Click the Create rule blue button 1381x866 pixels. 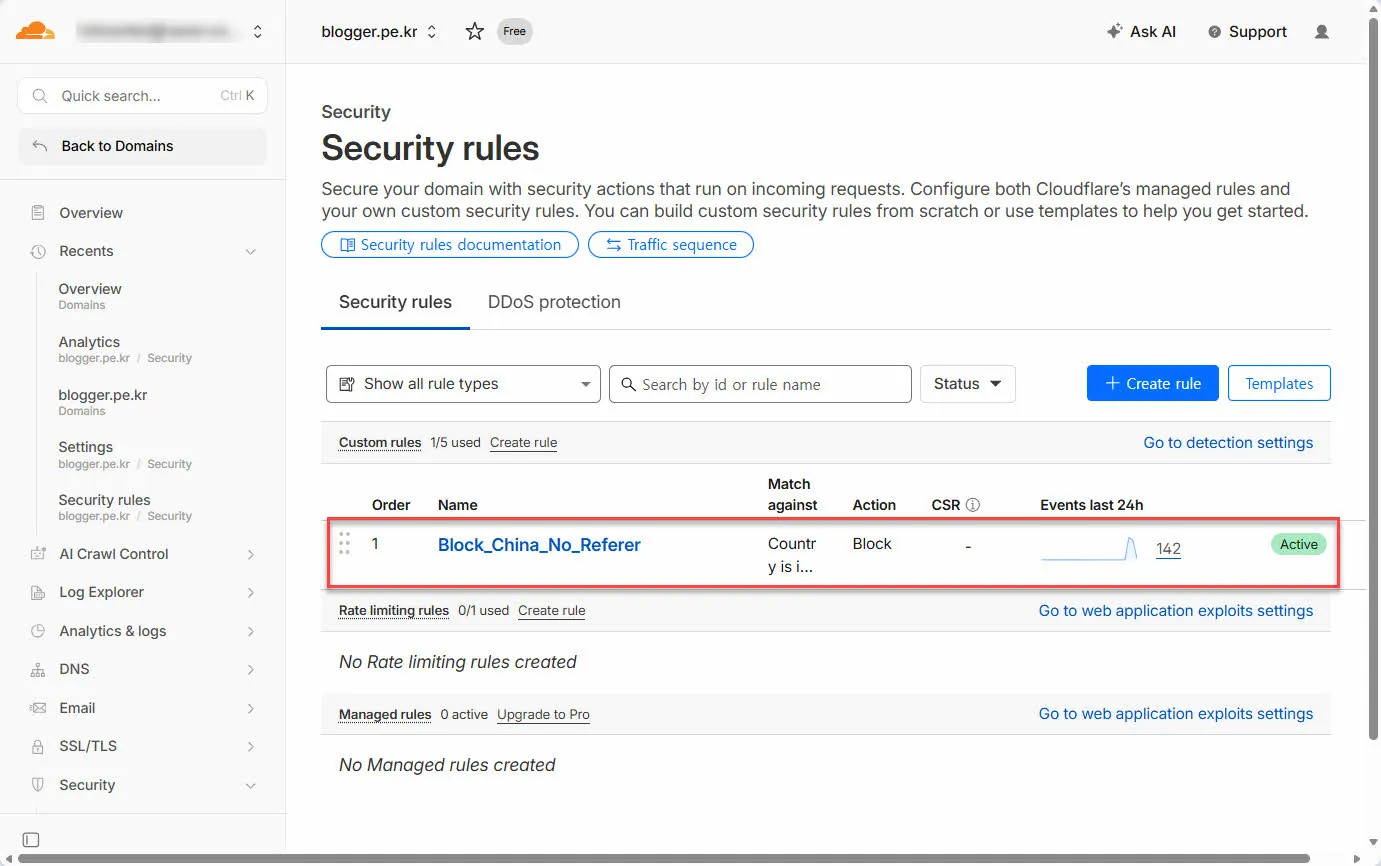(1153, 384)
